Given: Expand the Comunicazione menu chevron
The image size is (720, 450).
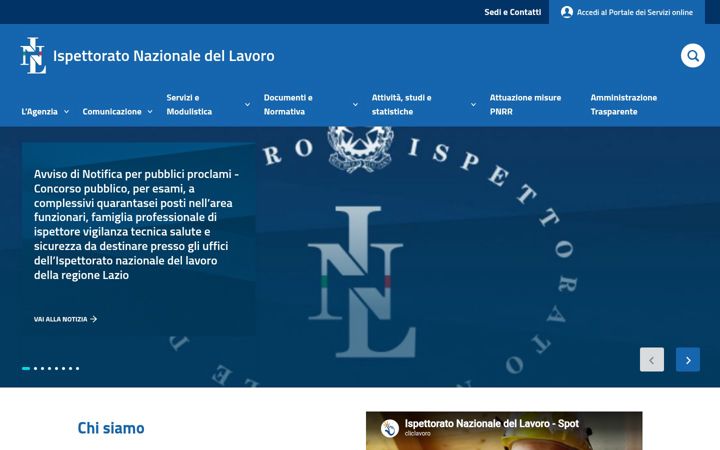Looking at the screenshot, I should coord(150,112).
